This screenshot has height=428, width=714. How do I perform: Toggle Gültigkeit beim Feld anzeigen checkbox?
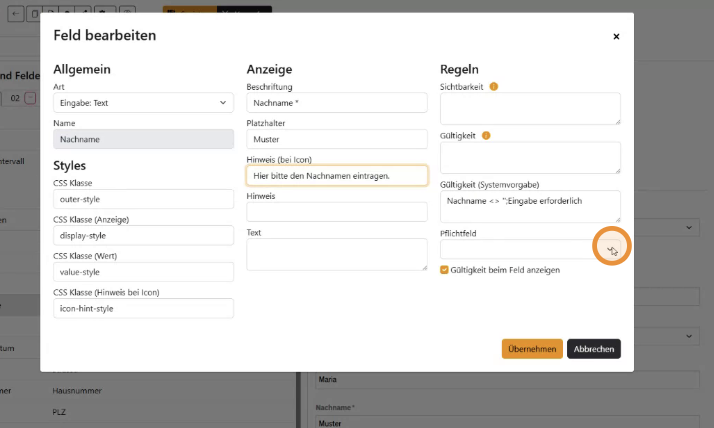coord(444,270)
